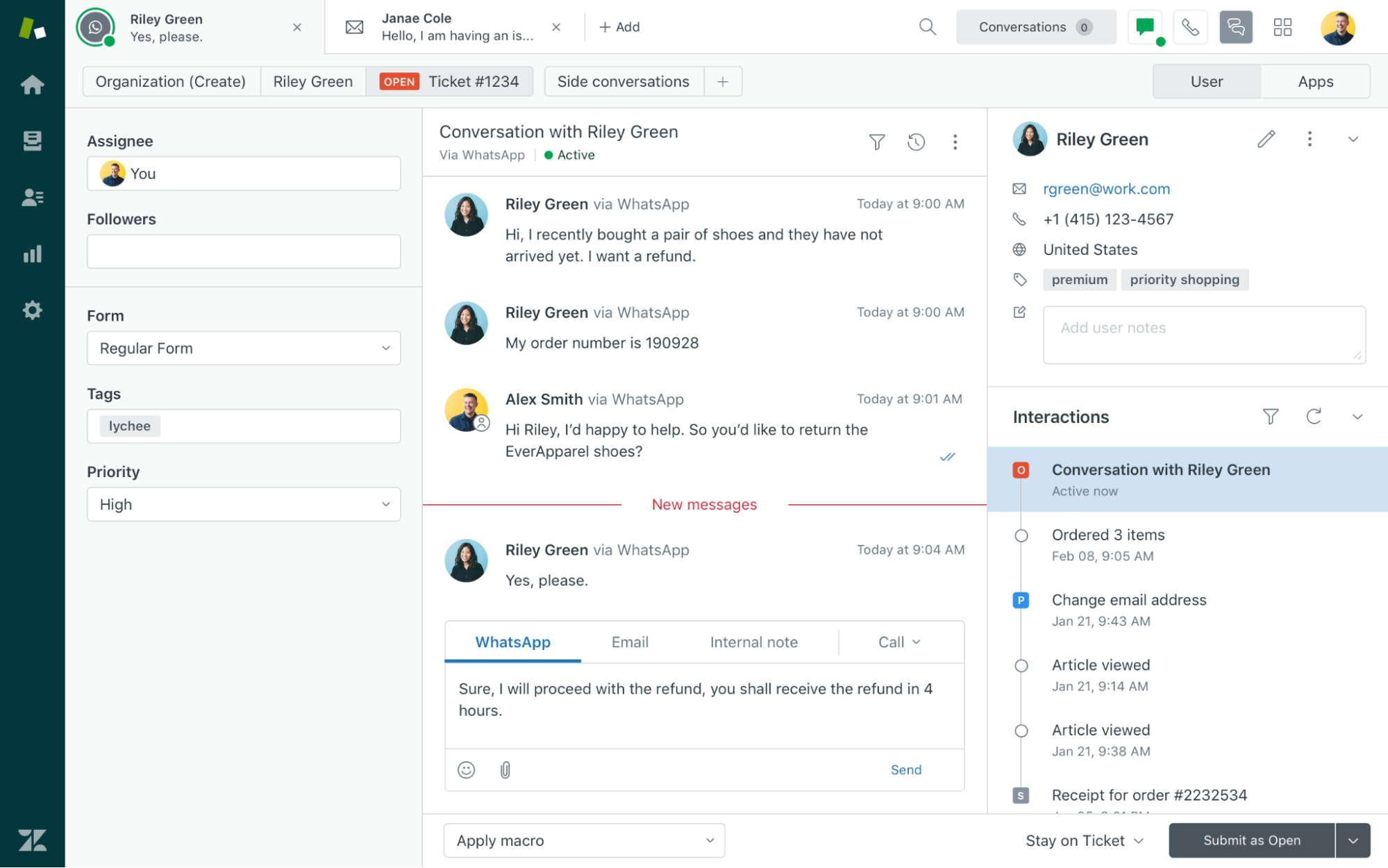The image size is (1388, 868).
Task: Open the Customers icon in the sidebar
Action: point(32,197)
